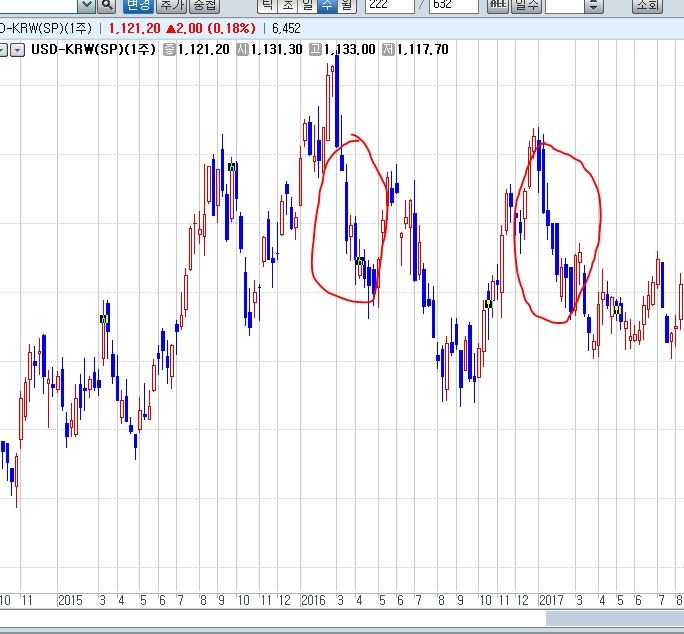684x634 pixels.
Task: Click the total bar count field 632
Action: tap(454, 5)
